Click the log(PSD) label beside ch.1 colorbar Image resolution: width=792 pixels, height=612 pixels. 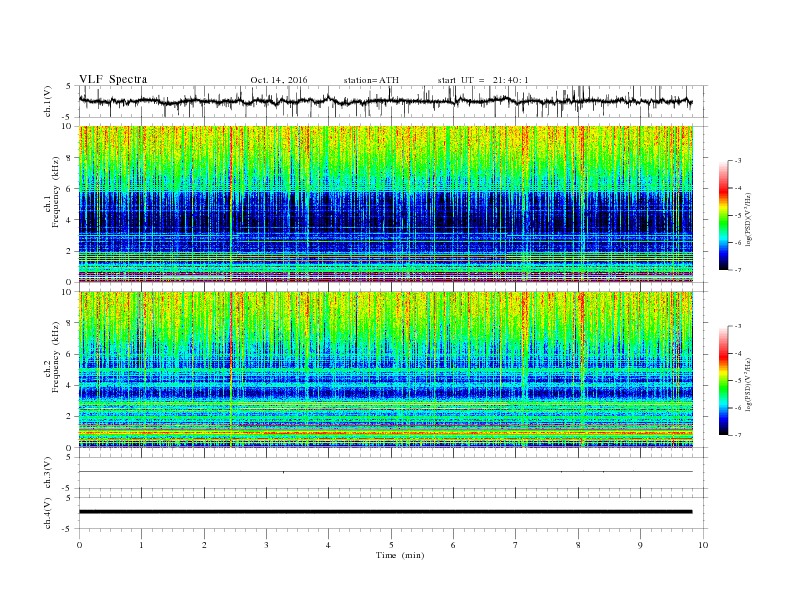click(x=748, y=219)
